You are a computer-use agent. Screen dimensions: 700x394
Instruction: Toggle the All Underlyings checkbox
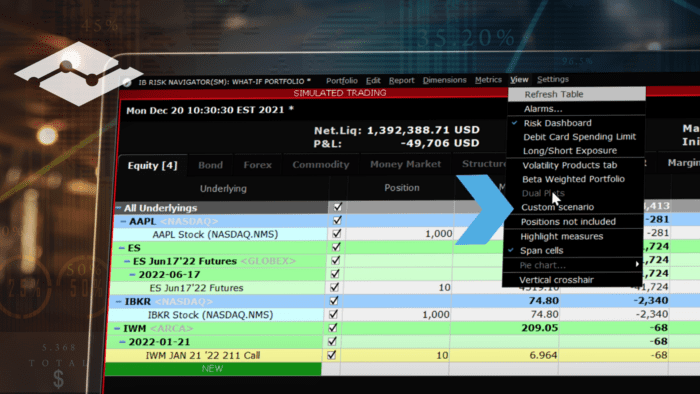(x=338, y=207)
